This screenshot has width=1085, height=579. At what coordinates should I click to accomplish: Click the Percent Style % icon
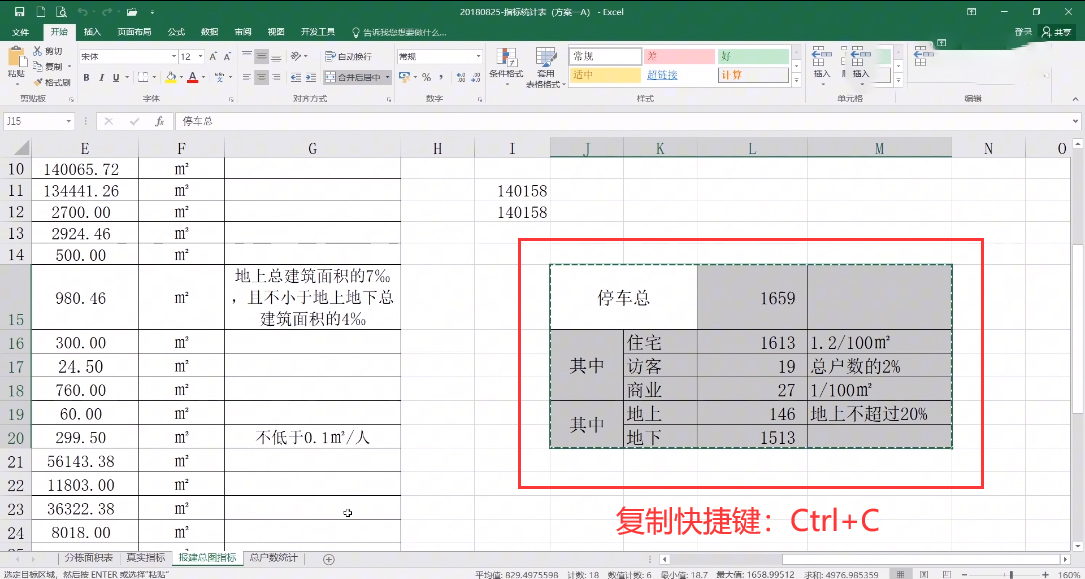[x=426, y=77]
